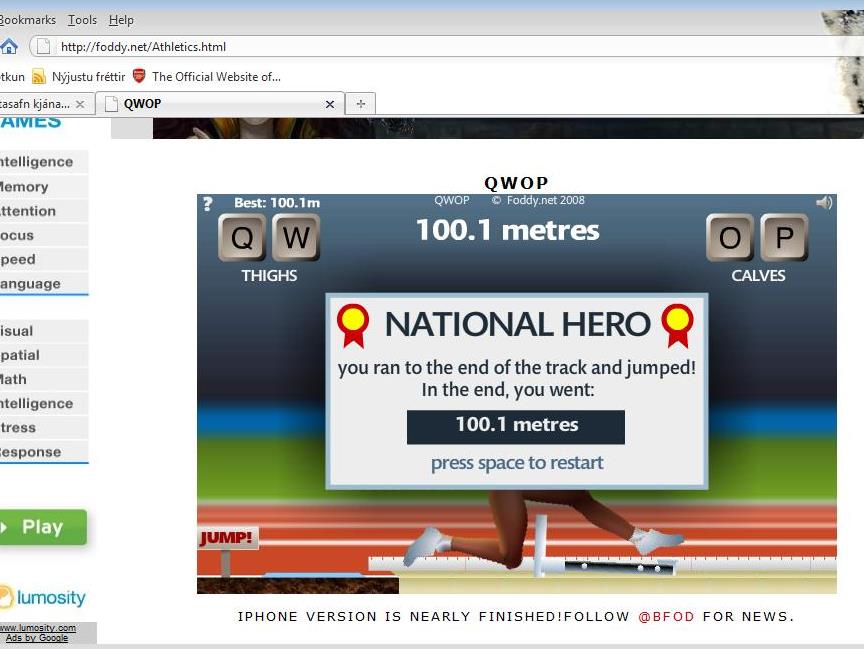This screenshot has height=649, width=864.
Task: Follow the @BFOD link
Action: tap(666, 616)
